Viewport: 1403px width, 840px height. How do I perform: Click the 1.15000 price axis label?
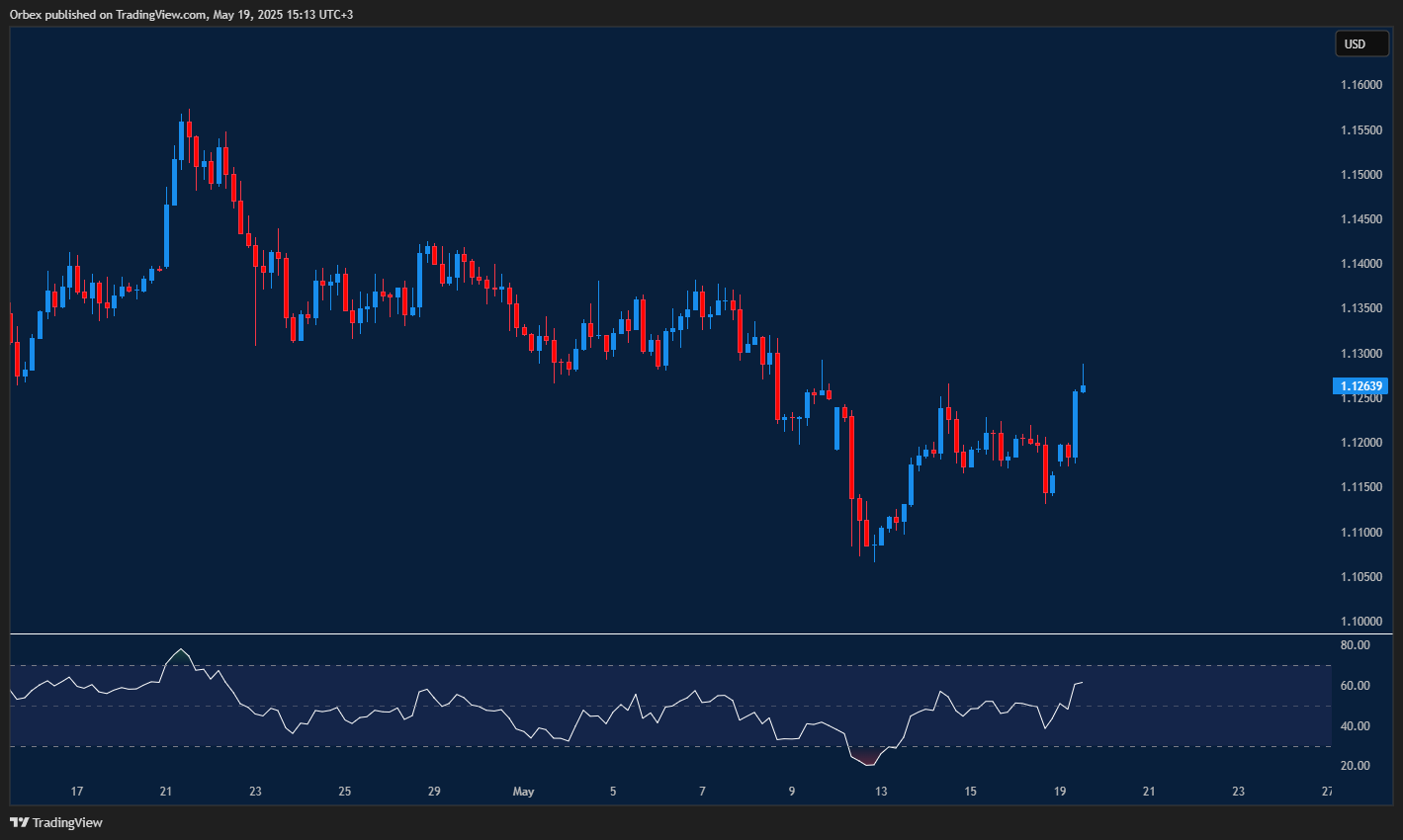coord(1360,175)
